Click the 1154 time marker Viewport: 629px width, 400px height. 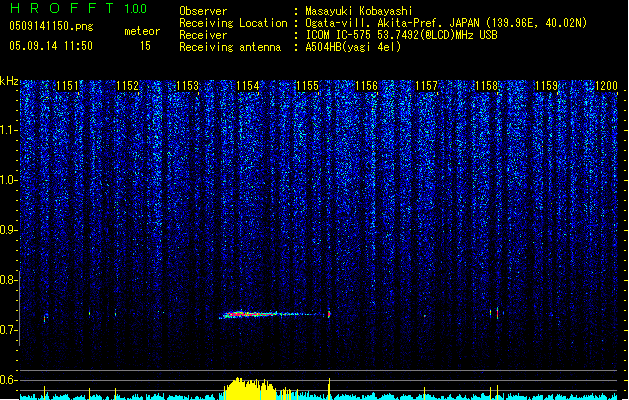pos(248,86)
